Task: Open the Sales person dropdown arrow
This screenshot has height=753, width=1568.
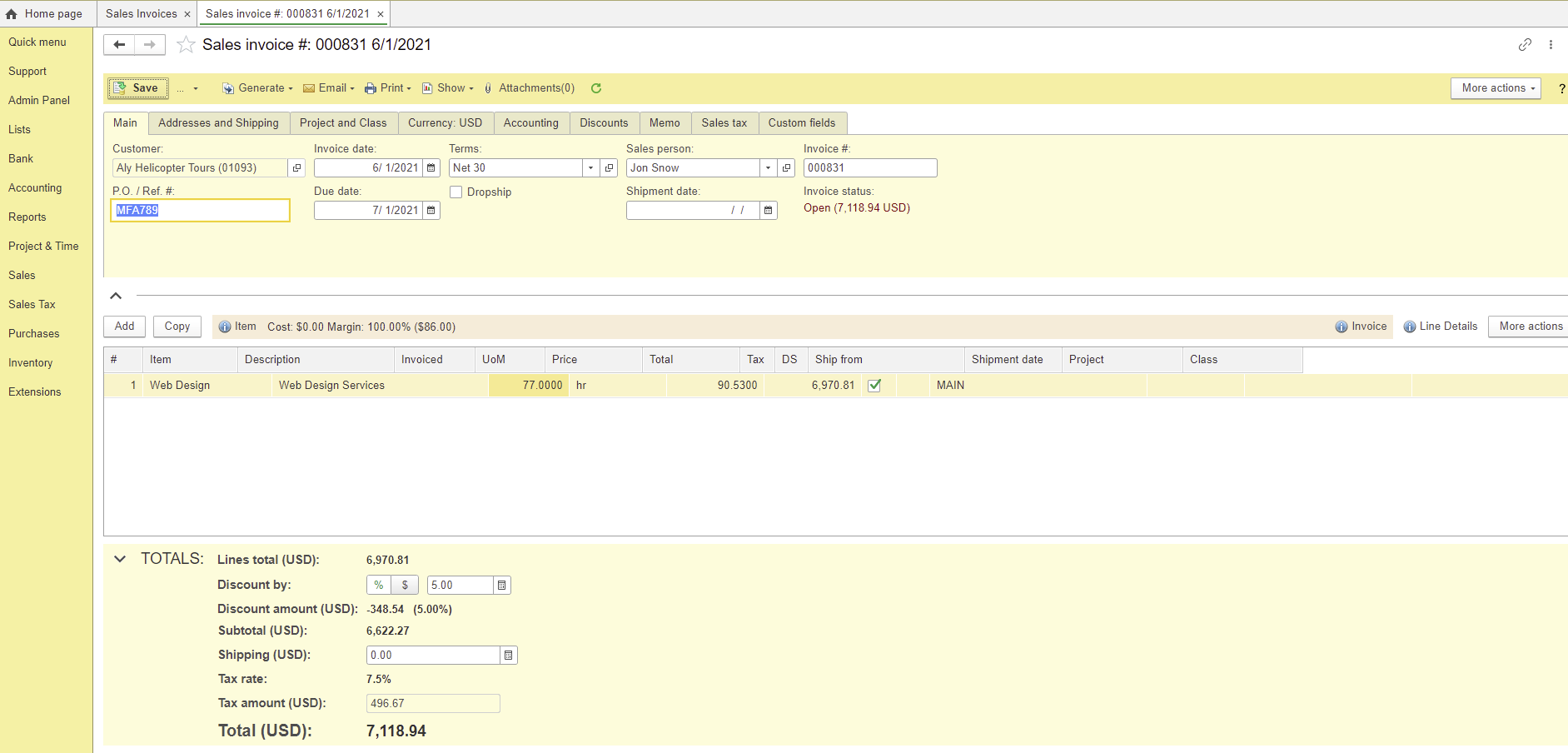Action: point(768,168)
